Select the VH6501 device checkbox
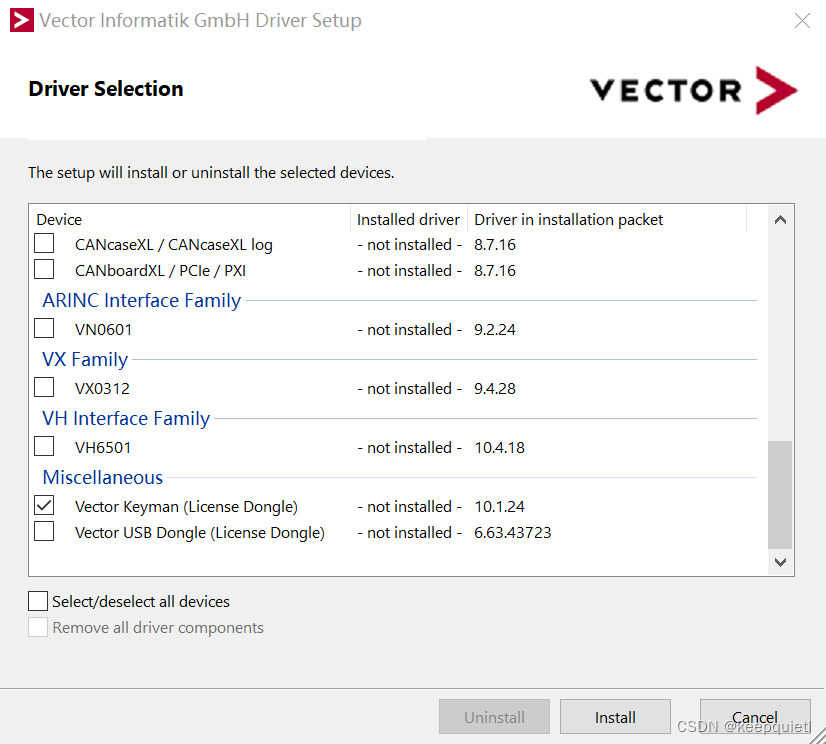The image size is (826, 744). 44,446
